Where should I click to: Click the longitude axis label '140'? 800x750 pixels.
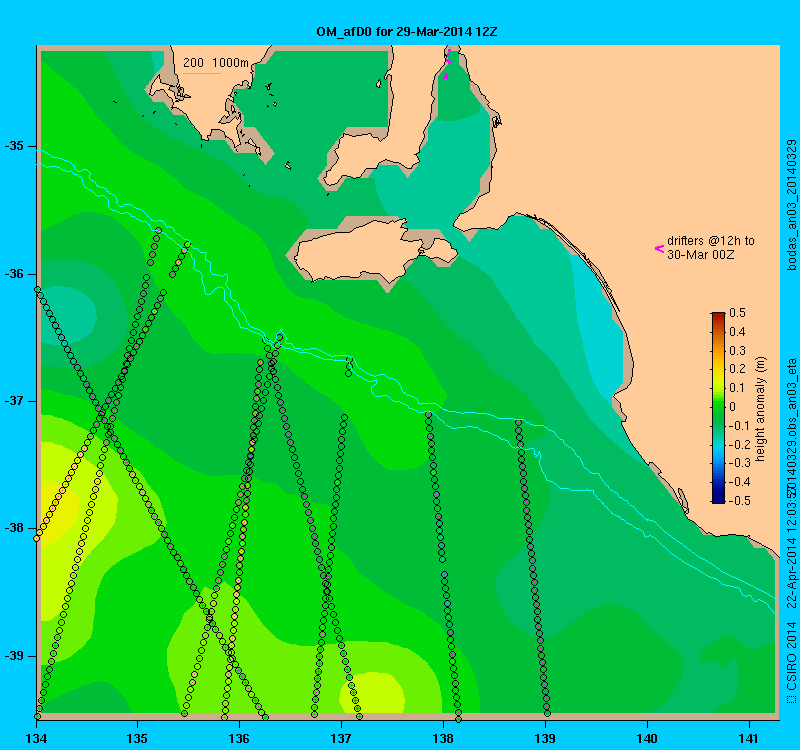(x=647, y=738)
